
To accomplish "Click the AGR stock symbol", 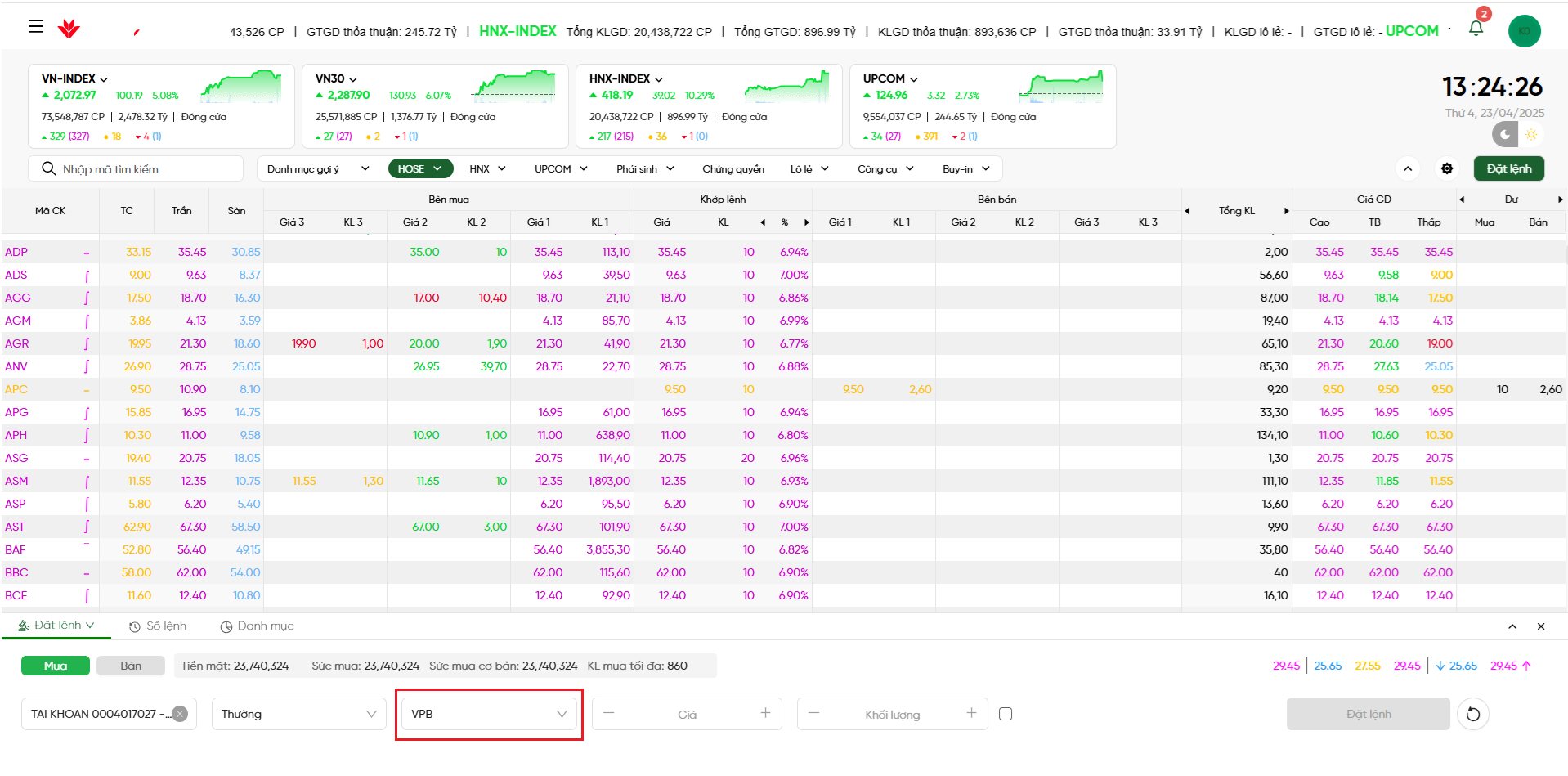I will click(x=17, y=343).
